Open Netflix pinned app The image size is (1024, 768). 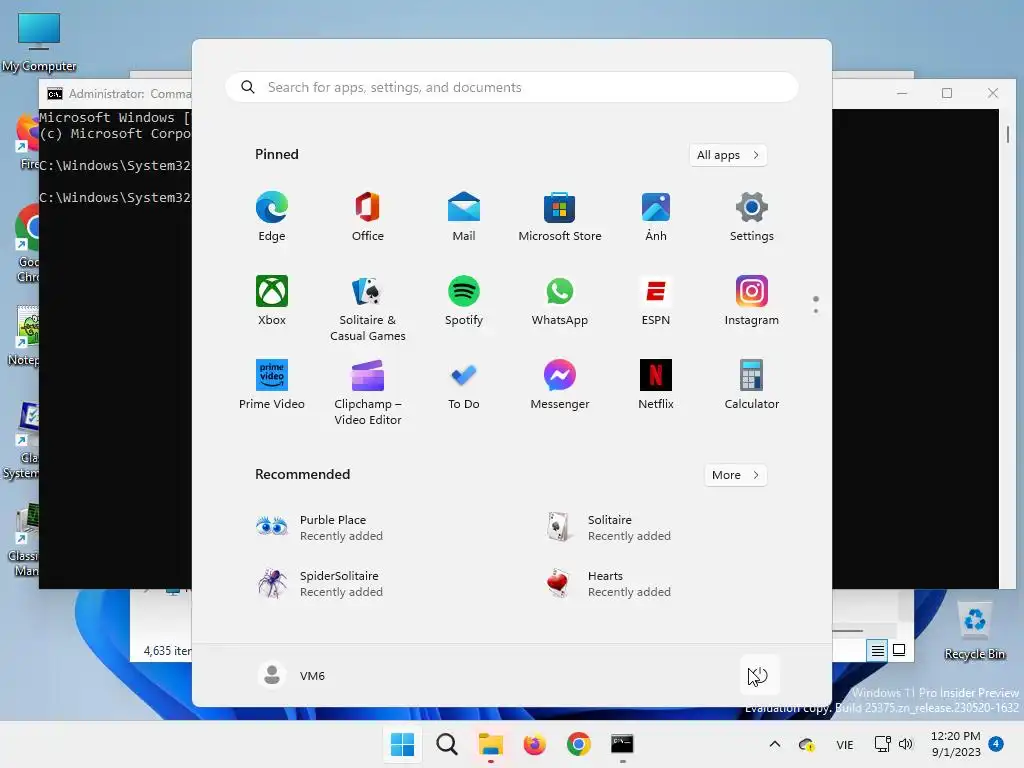click(x=656, y=385)
